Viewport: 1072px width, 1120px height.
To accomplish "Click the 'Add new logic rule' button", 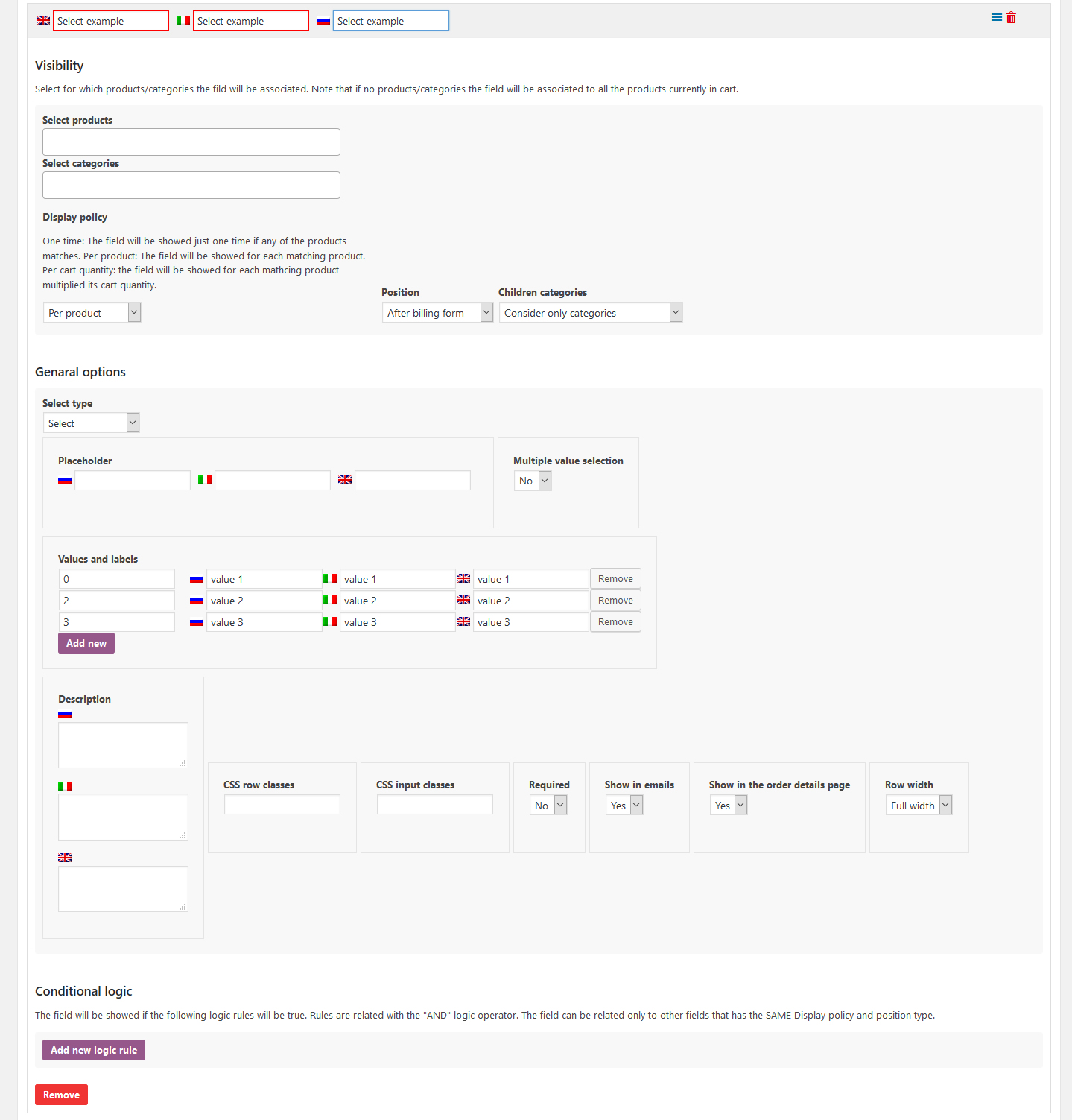I will [x=94, y=1050].
